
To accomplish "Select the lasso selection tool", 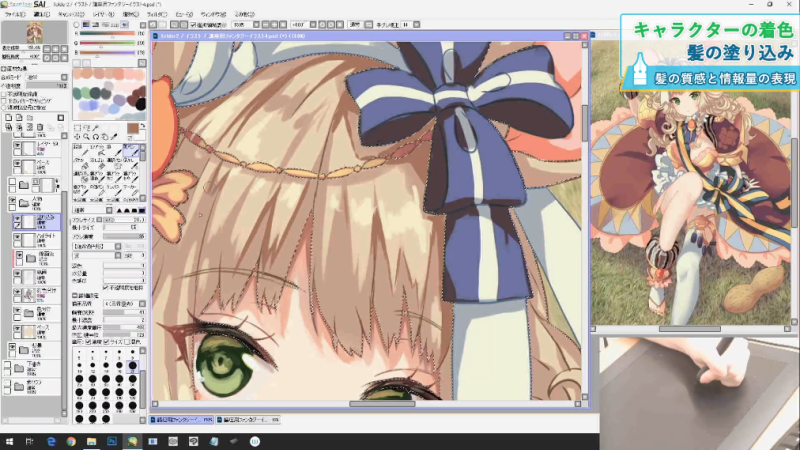I will coord(86,128).
